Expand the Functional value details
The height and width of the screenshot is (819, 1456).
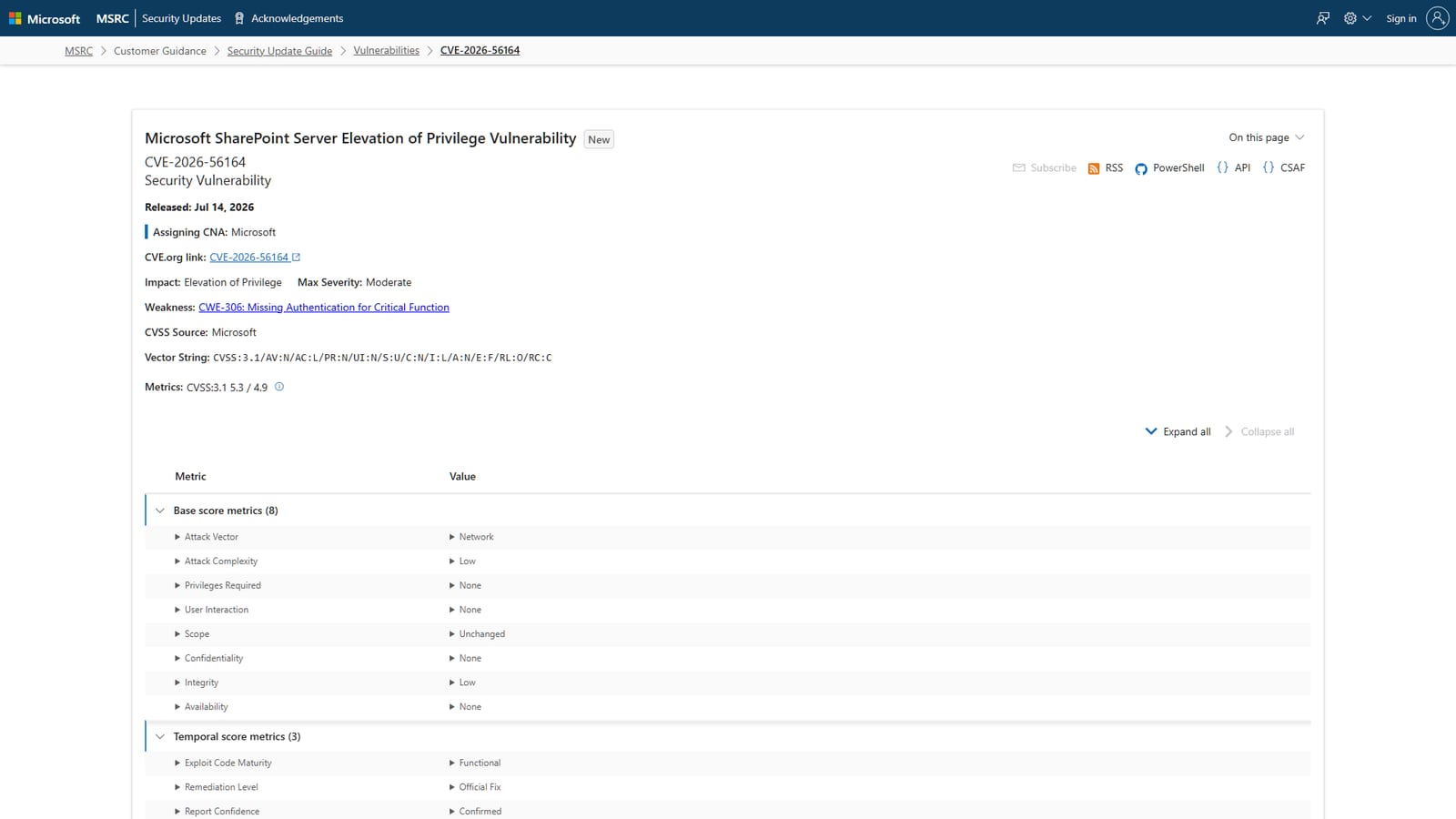pos(475,763)
